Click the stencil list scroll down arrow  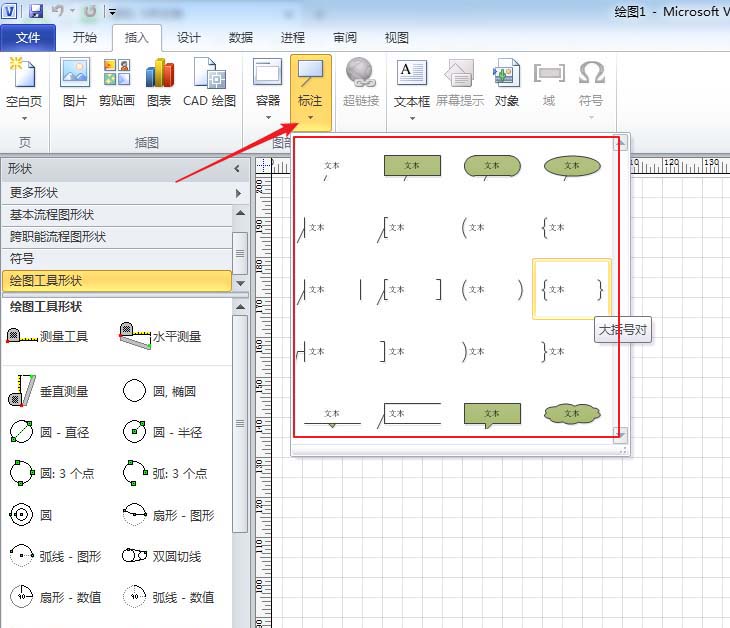pos(240,283)
